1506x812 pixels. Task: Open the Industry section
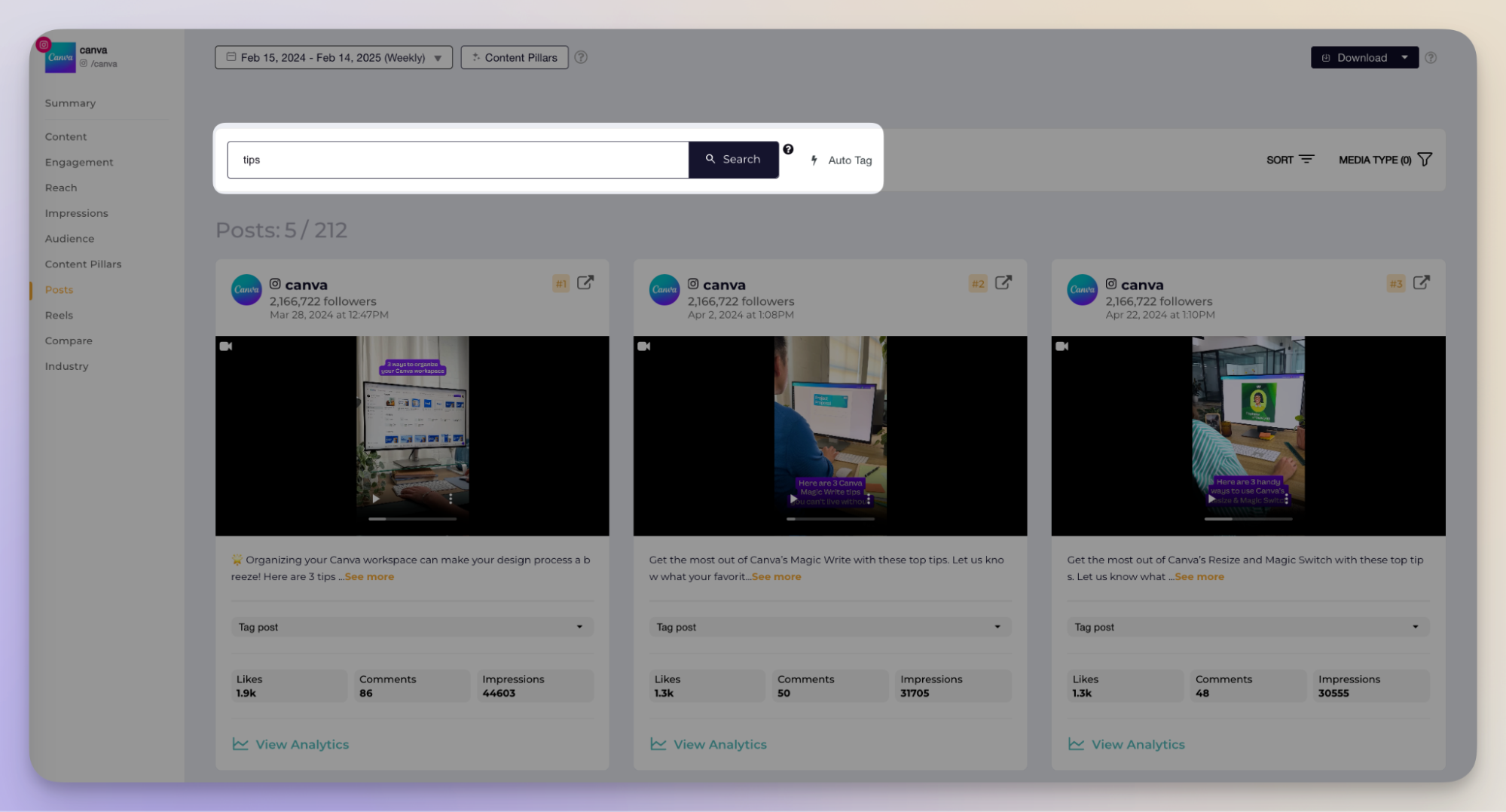click(x=66, y=367)
